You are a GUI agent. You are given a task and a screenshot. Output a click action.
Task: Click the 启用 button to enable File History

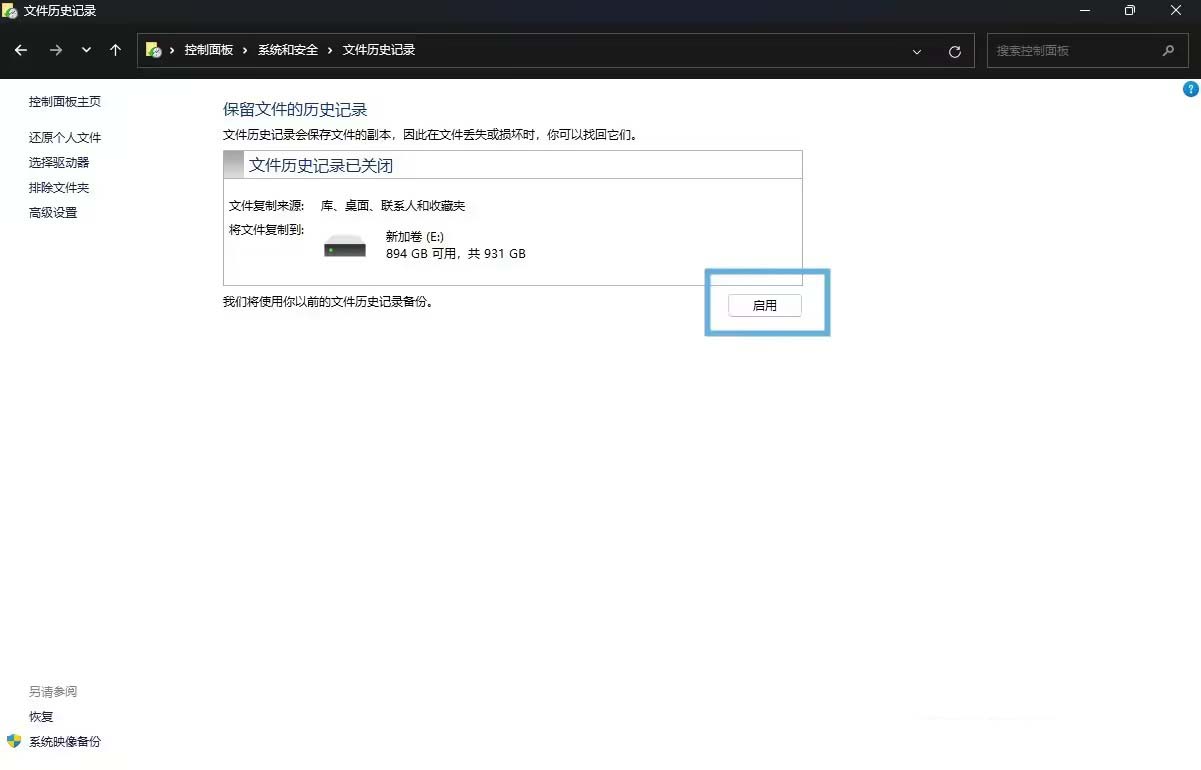[x=764, y=305]
